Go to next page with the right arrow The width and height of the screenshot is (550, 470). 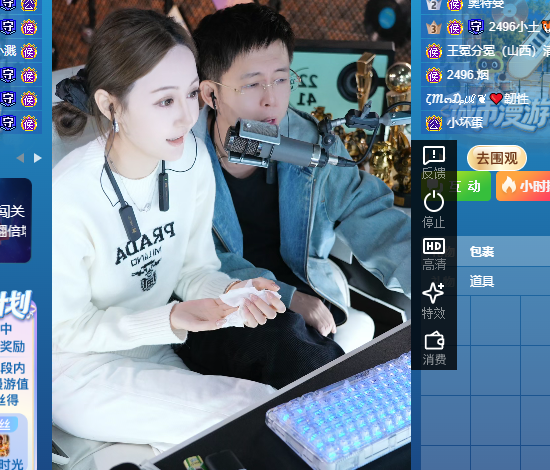point(38,158)
